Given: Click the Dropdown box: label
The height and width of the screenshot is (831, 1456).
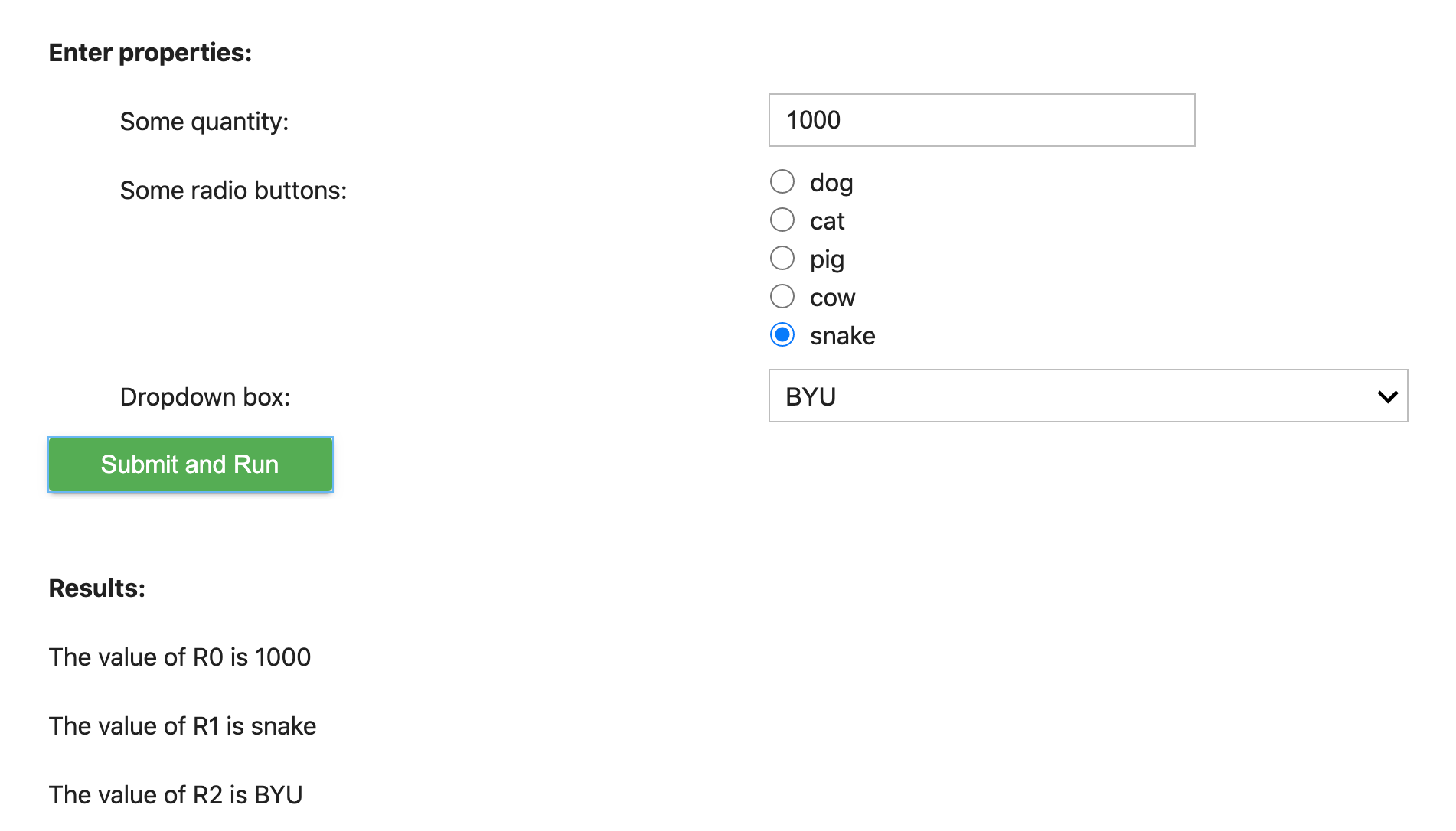Looking at the screenshot, I should [x=205, y=397].
